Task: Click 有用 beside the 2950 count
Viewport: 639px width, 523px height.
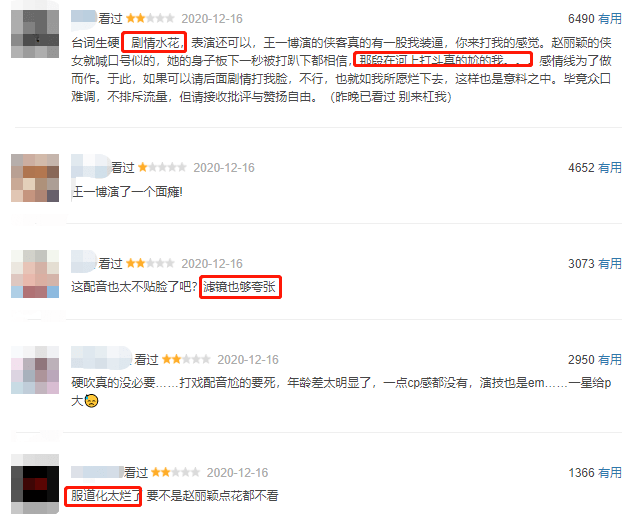Action: tap(610, 360)
